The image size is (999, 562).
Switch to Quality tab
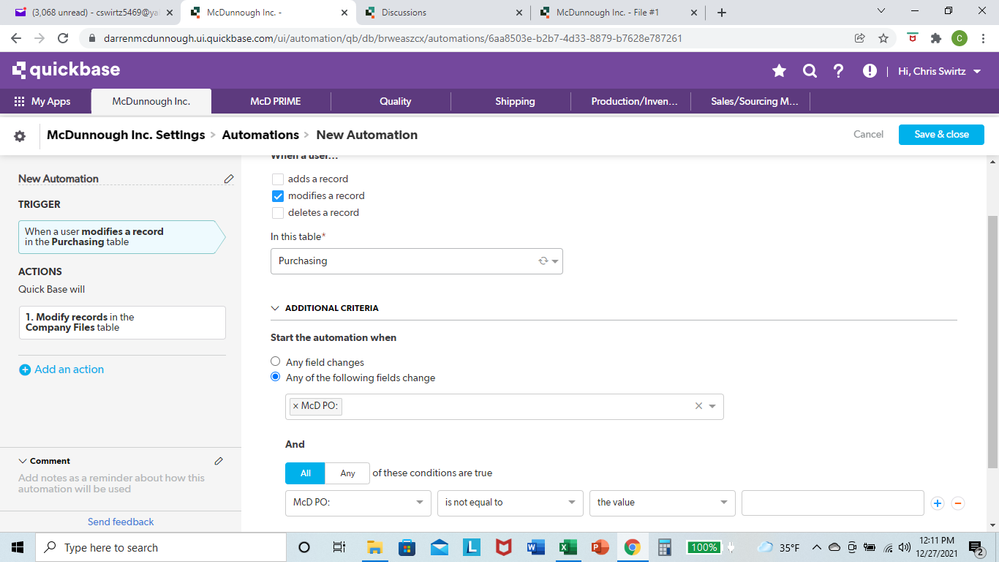coord(395,101)
